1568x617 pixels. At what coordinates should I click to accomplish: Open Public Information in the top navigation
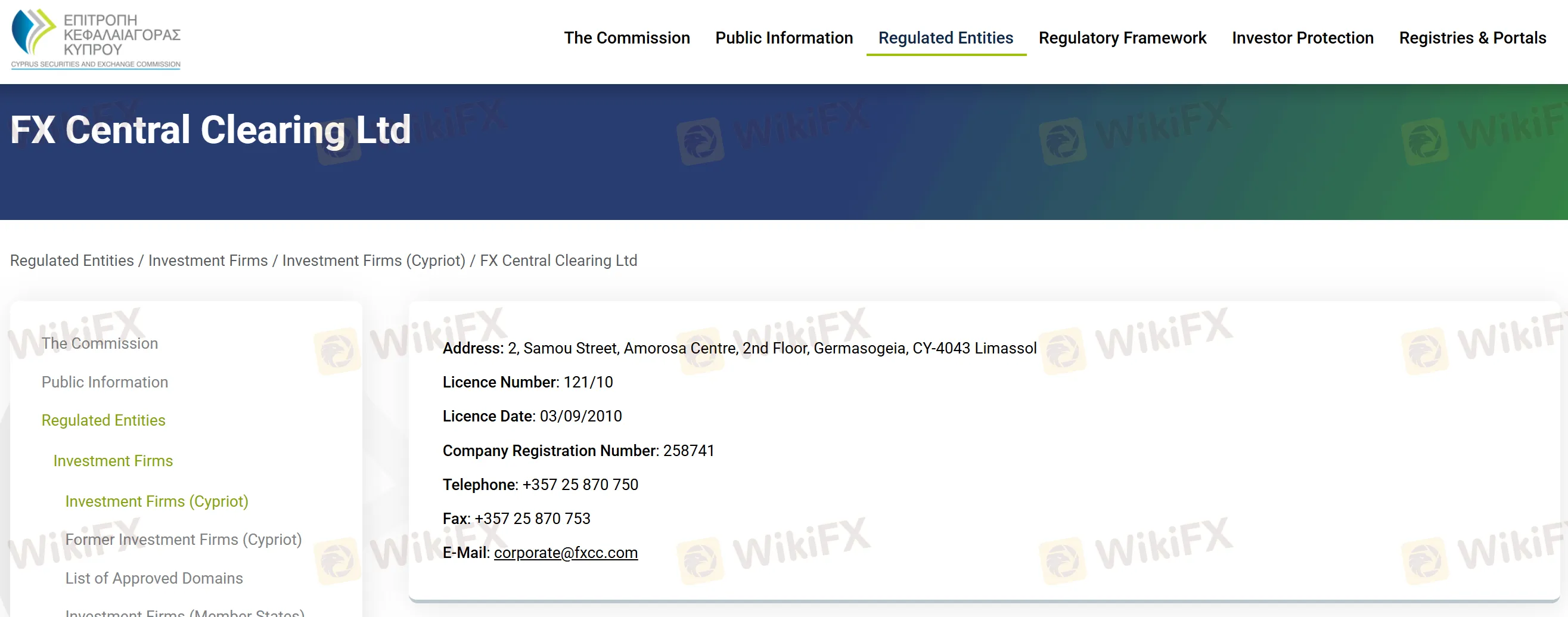[x=783, y=38]
